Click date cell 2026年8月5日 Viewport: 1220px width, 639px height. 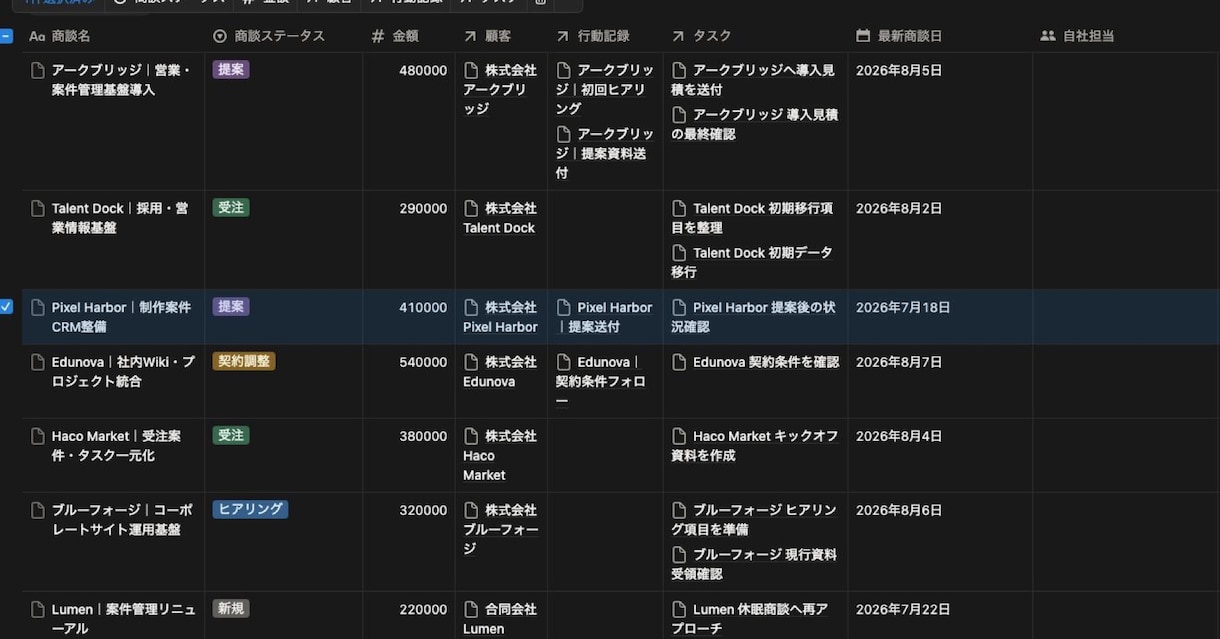tap(940, 121)
